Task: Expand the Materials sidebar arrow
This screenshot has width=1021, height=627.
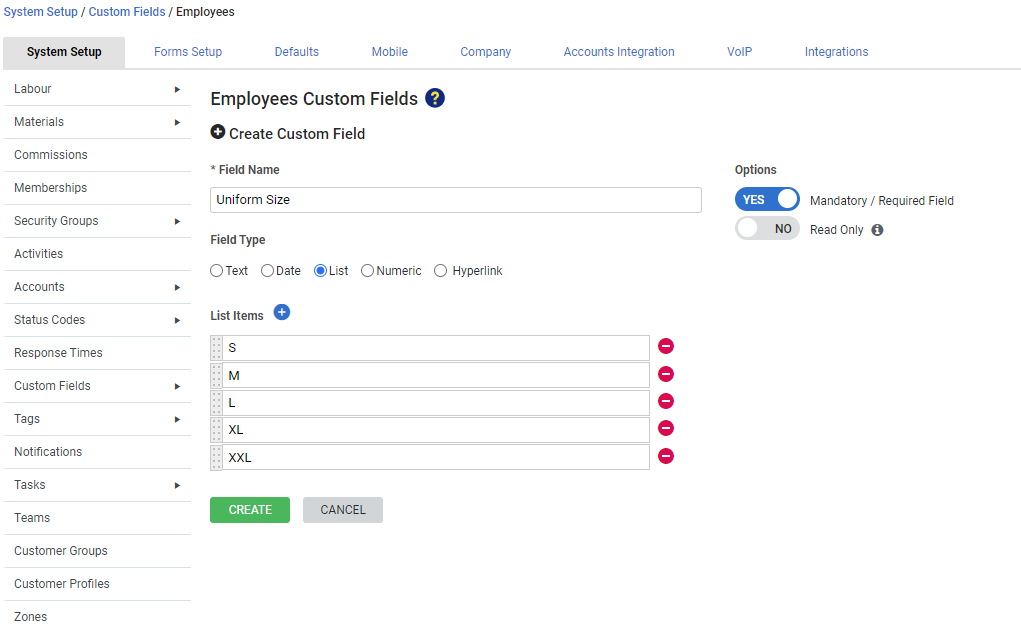Action: (x=177, y=122)
